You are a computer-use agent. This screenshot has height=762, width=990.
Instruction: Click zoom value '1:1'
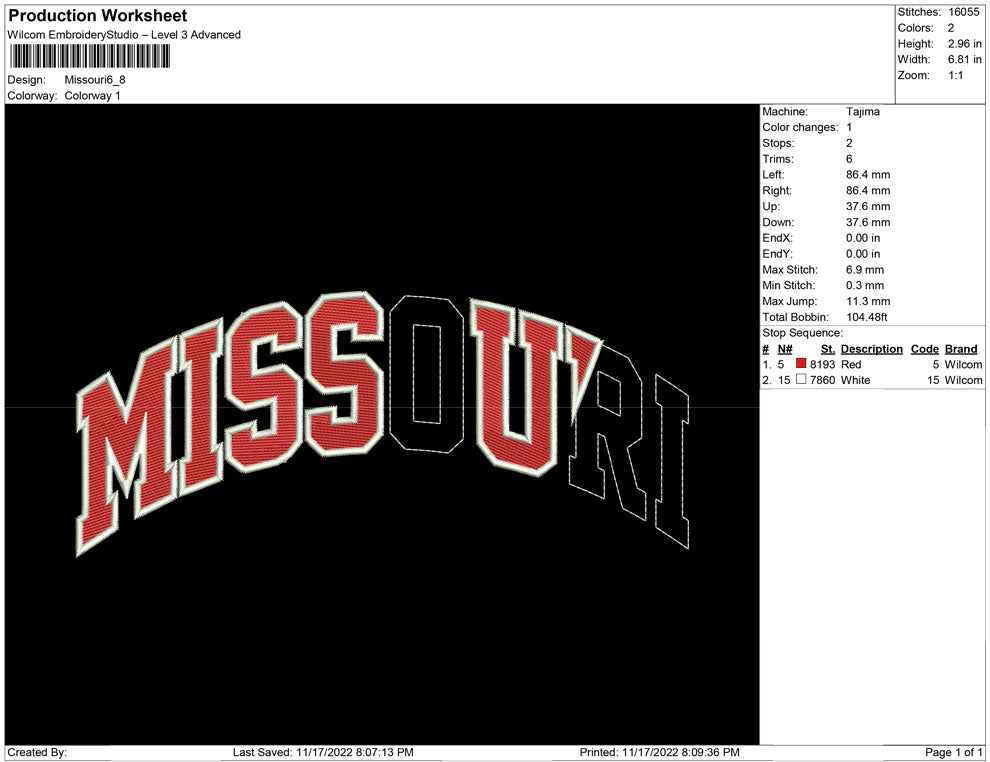[x=955, y=75]
